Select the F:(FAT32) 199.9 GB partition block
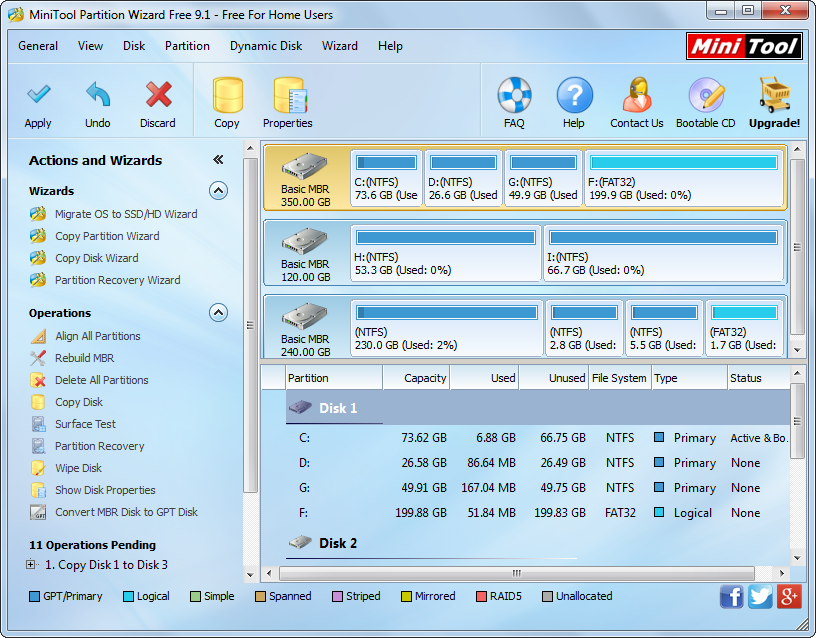Screen dimensions: 816x638 coord(684,178)
